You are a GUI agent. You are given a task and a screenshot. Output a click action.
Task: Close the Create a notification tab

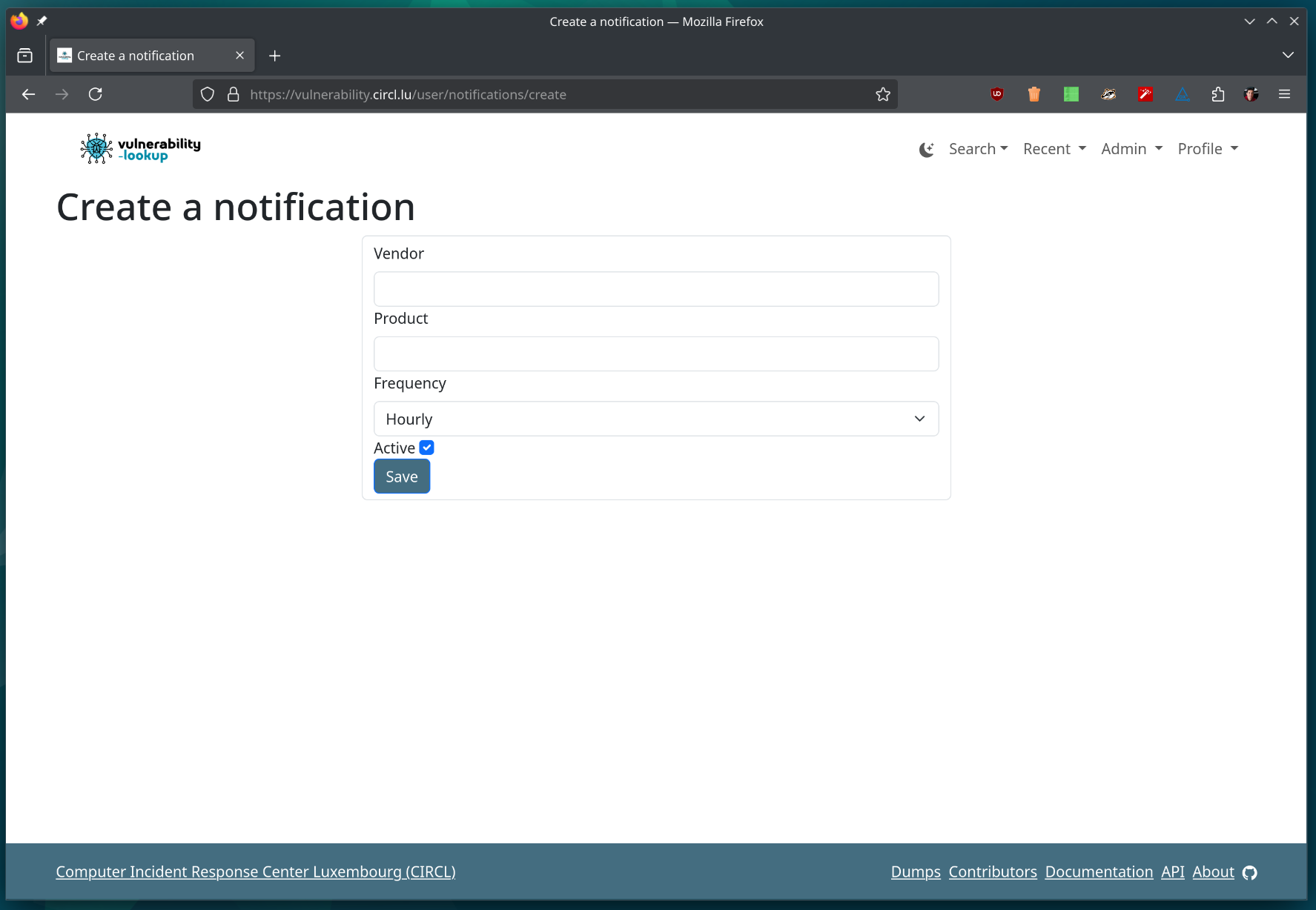239,56
